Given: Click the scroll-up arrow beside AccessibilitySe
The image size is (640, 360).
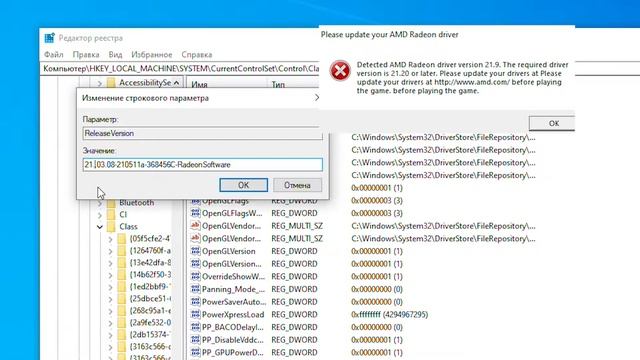Looking at the screenshot, I should point(176,83).
